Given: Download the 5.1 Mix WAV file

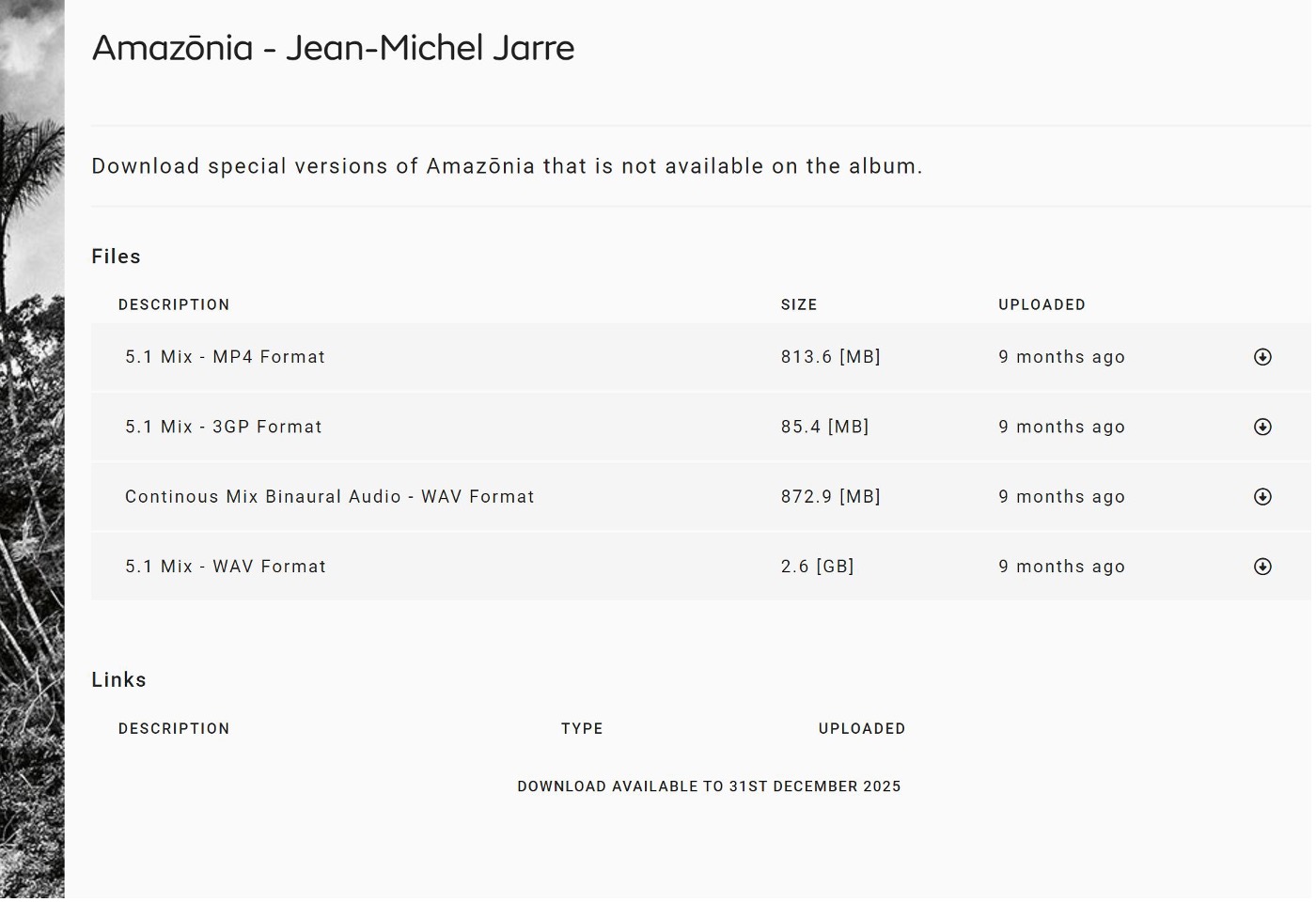Looking at the screenshot, I should (1262, 567).
